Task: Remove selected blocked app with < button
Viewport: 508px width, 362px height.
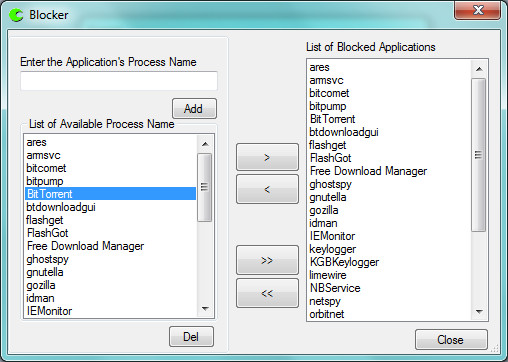Action: tap(267, 189)
